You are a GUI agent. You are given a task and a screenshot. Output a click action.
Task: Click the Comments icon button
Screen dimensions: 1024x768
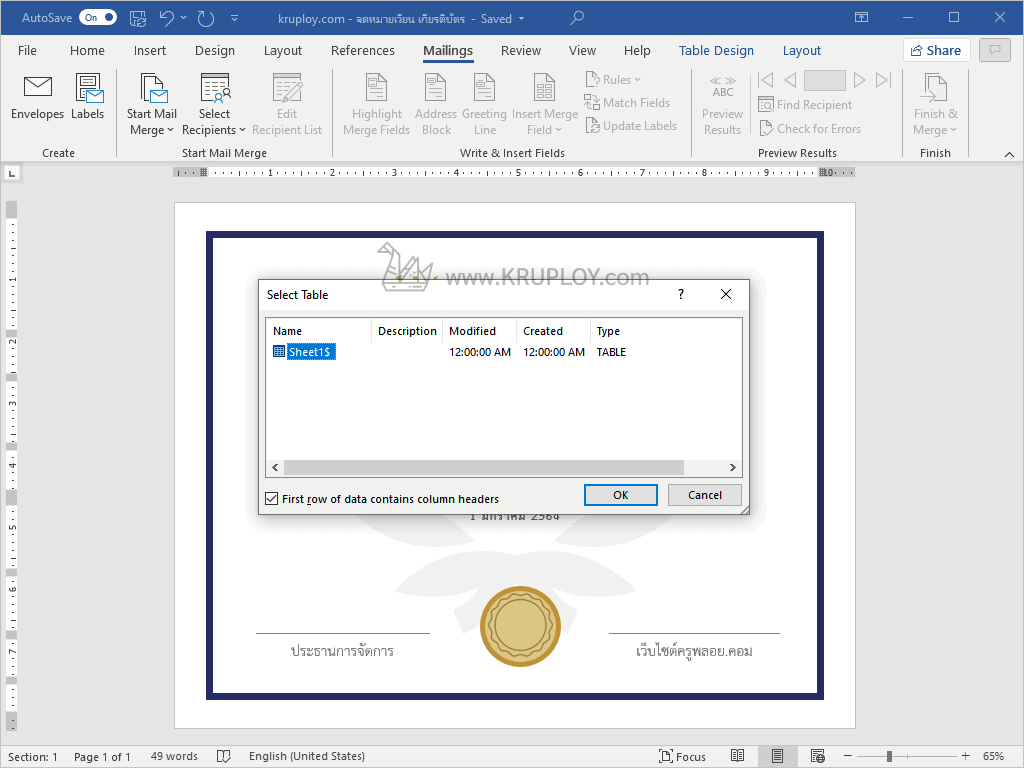tap(995, 50)
